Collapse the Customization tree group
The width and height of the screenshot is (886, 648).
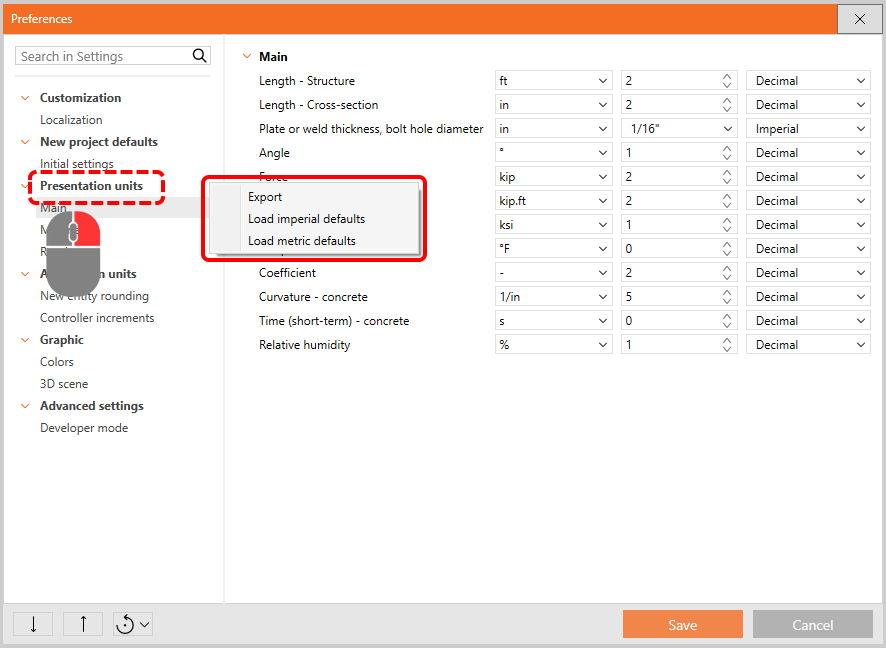point(26,98)
